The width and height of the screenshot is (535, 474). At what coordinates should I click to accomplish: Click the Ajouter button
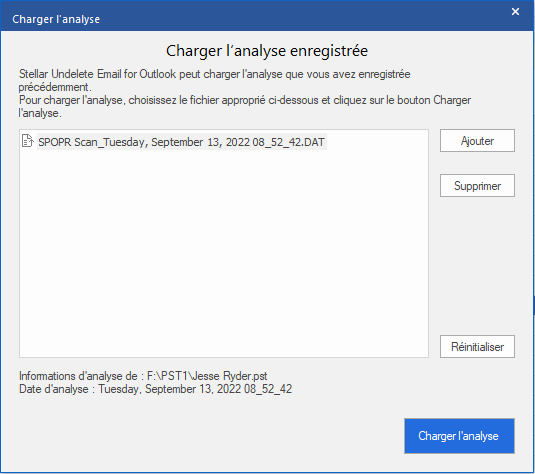click(477, 141)
